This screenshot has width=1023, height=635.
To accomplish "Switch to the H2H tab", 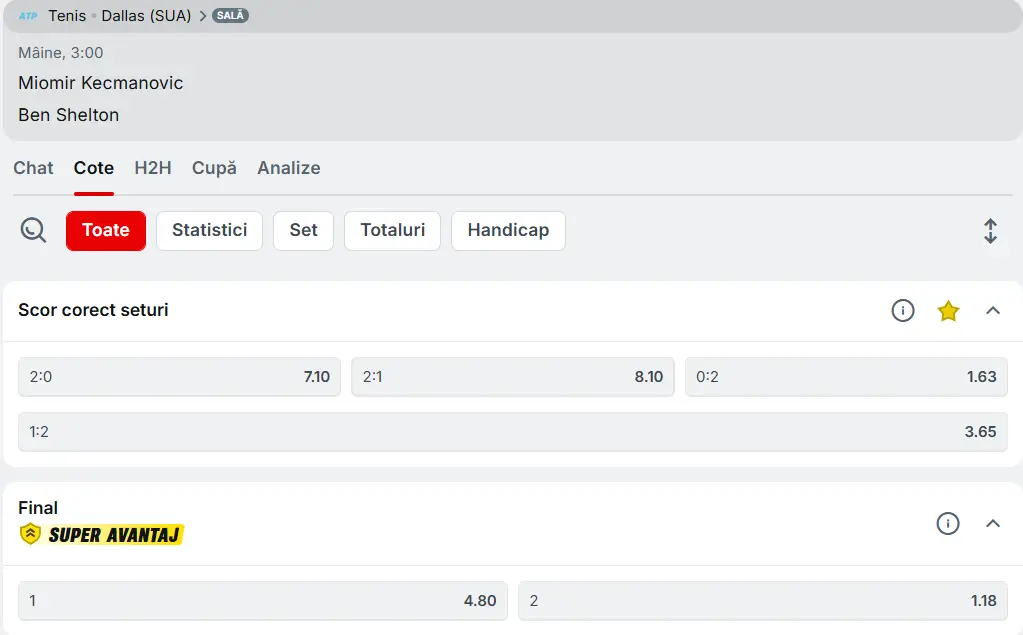I will 152,168.
